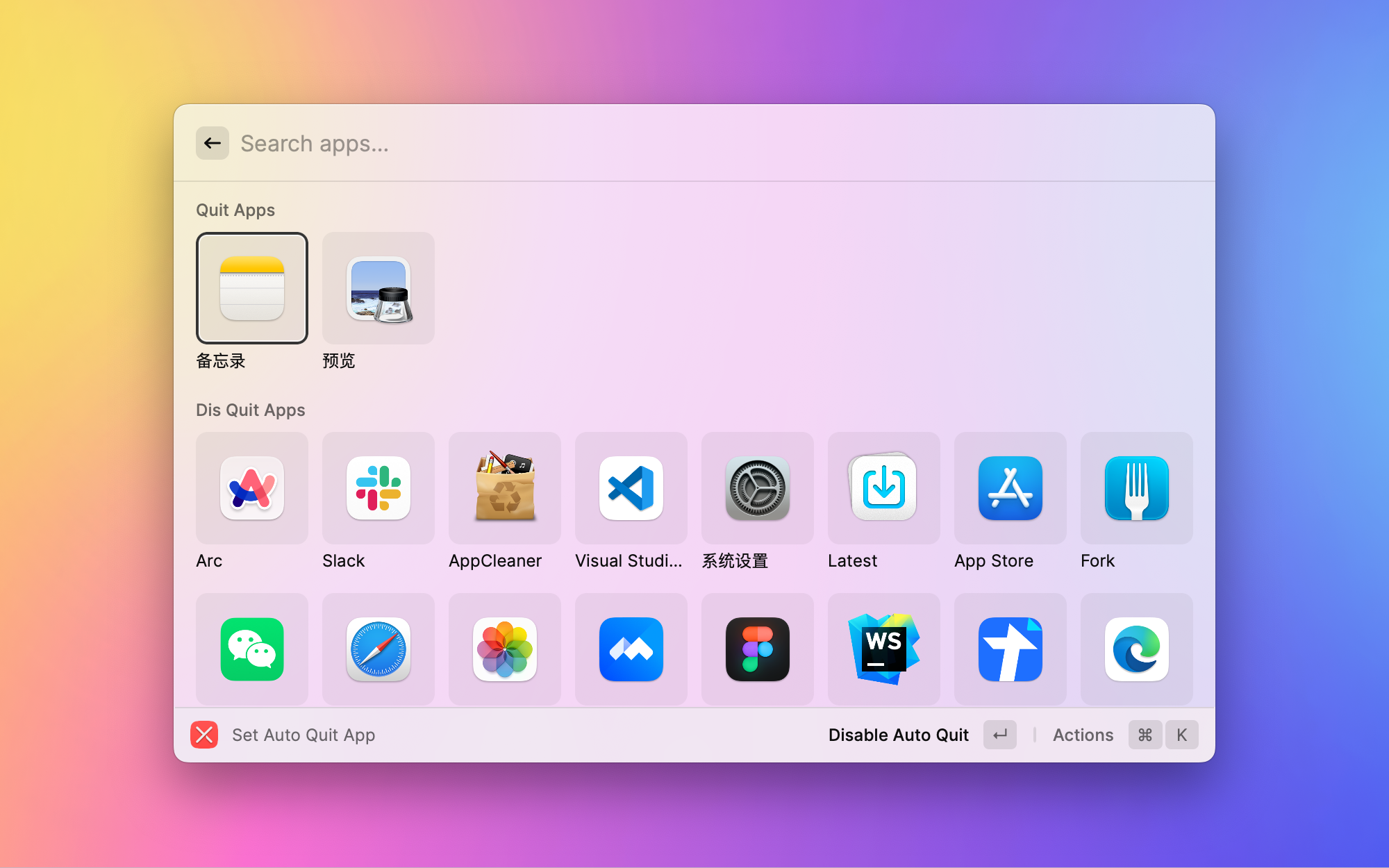The width and height of the screenshot is (1389, 868).
Task: Click the back arrow button
Action: [x=213, y=143]
